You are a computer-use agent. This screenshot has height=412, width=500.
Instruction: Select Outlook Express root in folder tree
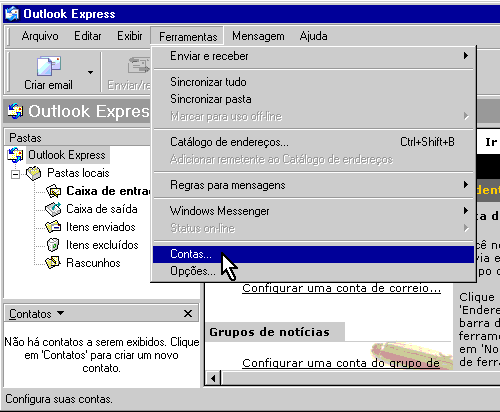click(x=67, y=155)
